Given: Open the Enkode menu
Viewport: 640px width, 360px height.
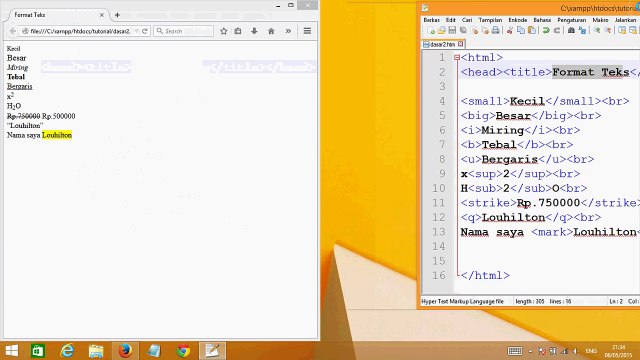Looking at the screenshot, I should [x=517, y=20].
